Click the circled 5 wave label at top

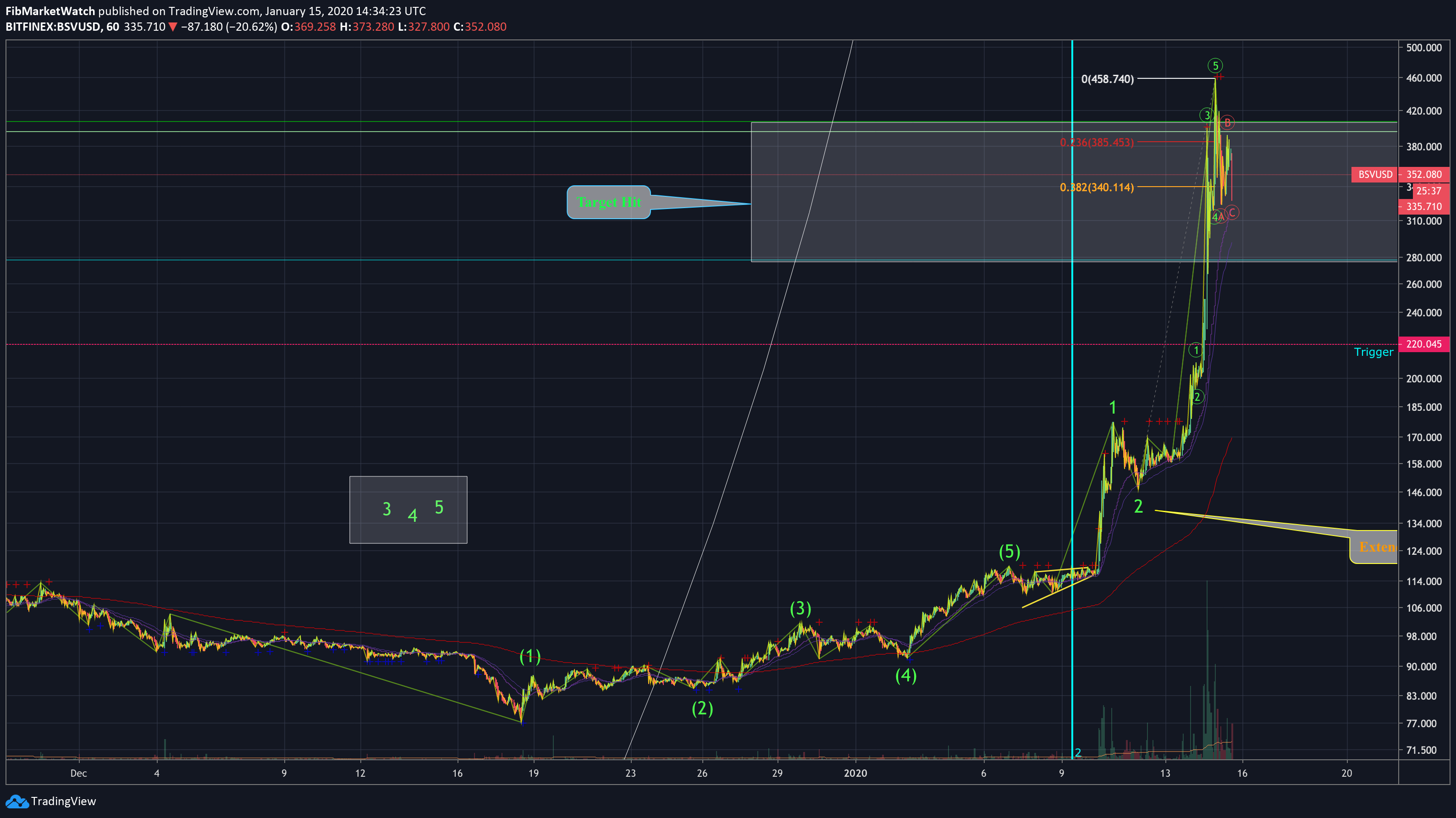point(1215,66)
